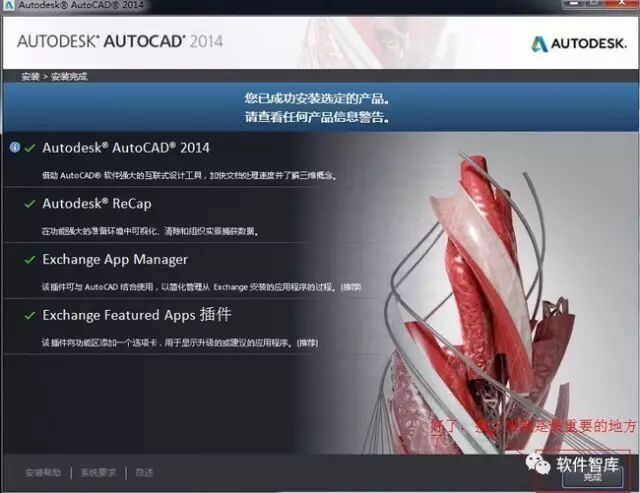Image resolution: width=640 pixels, height=493 pixels.
Task: Click the green checkmark next to Exchange Featured Apps
Action: pyautogui.click(x=30, y=315)
